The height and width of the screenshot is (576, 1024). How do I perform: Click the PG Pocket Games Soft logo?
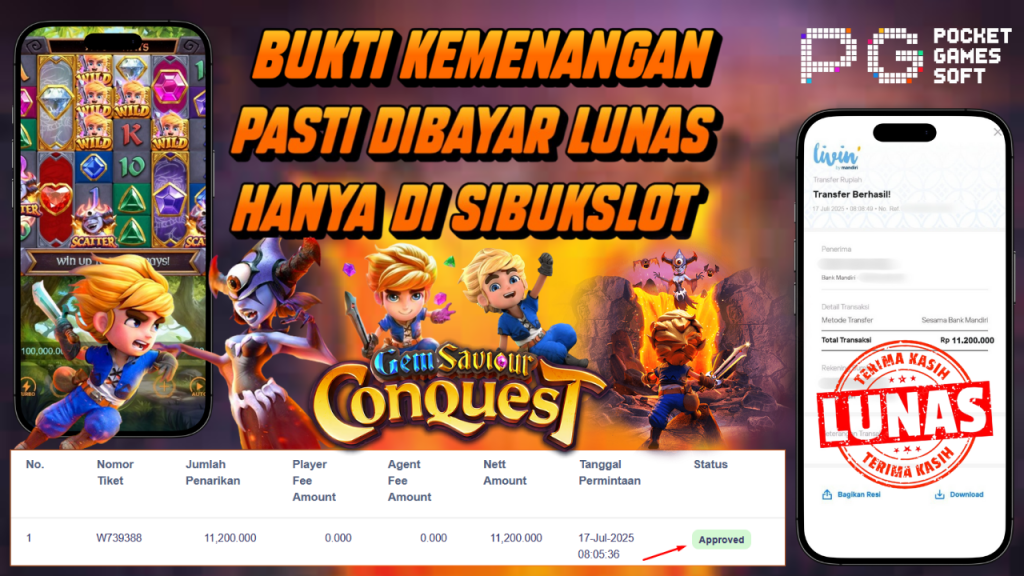point(906,56)
